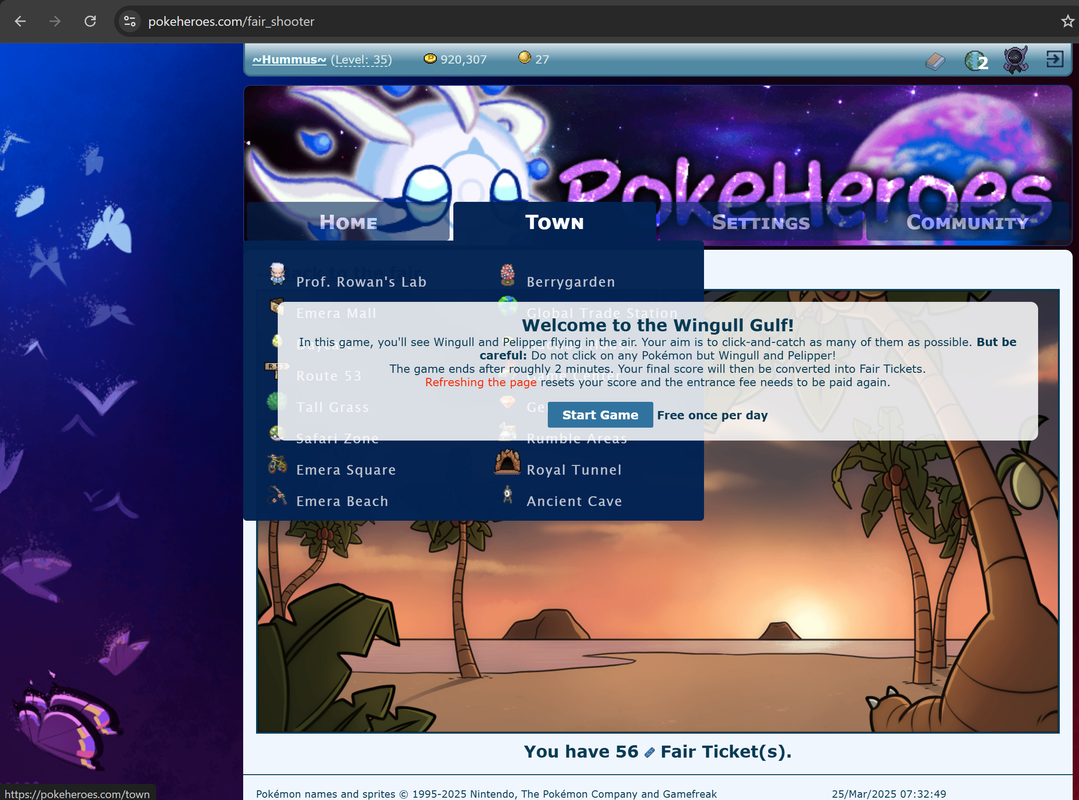Click the Ancient Cave icon
Image resolution: width=1079 pixels, height=800 pixels.
point(507,495)
